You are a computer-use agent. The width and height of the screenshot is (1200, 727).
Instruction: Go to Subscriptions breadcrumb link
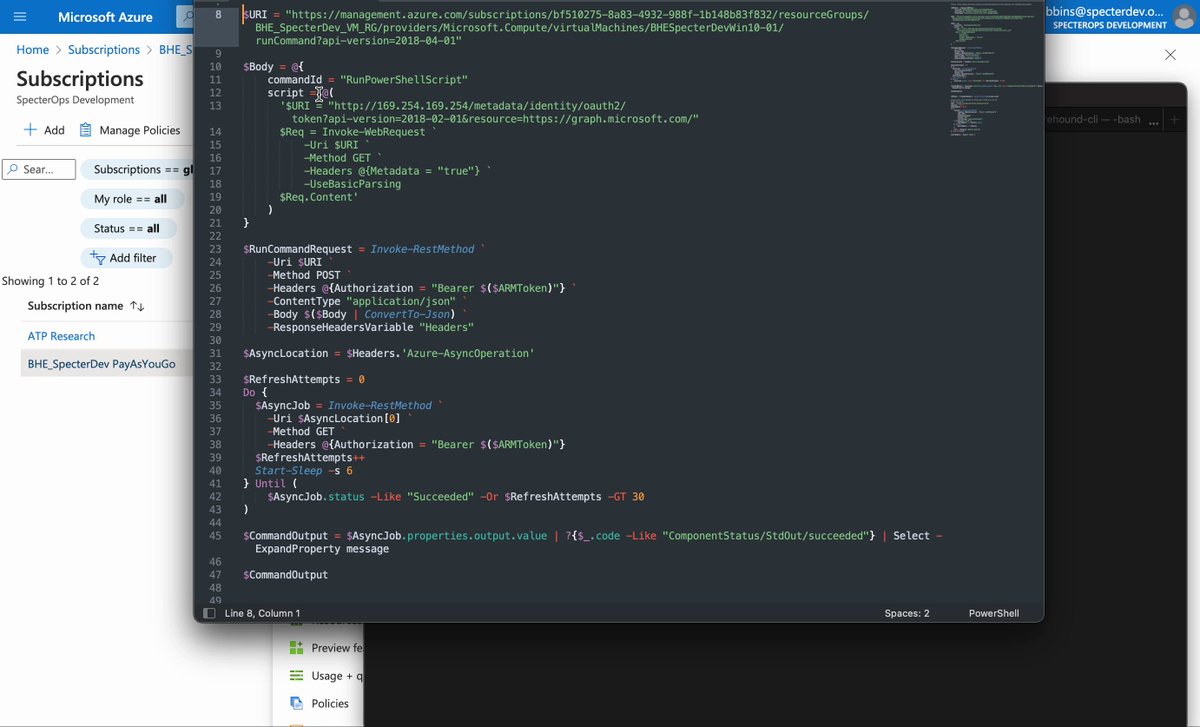104,49
